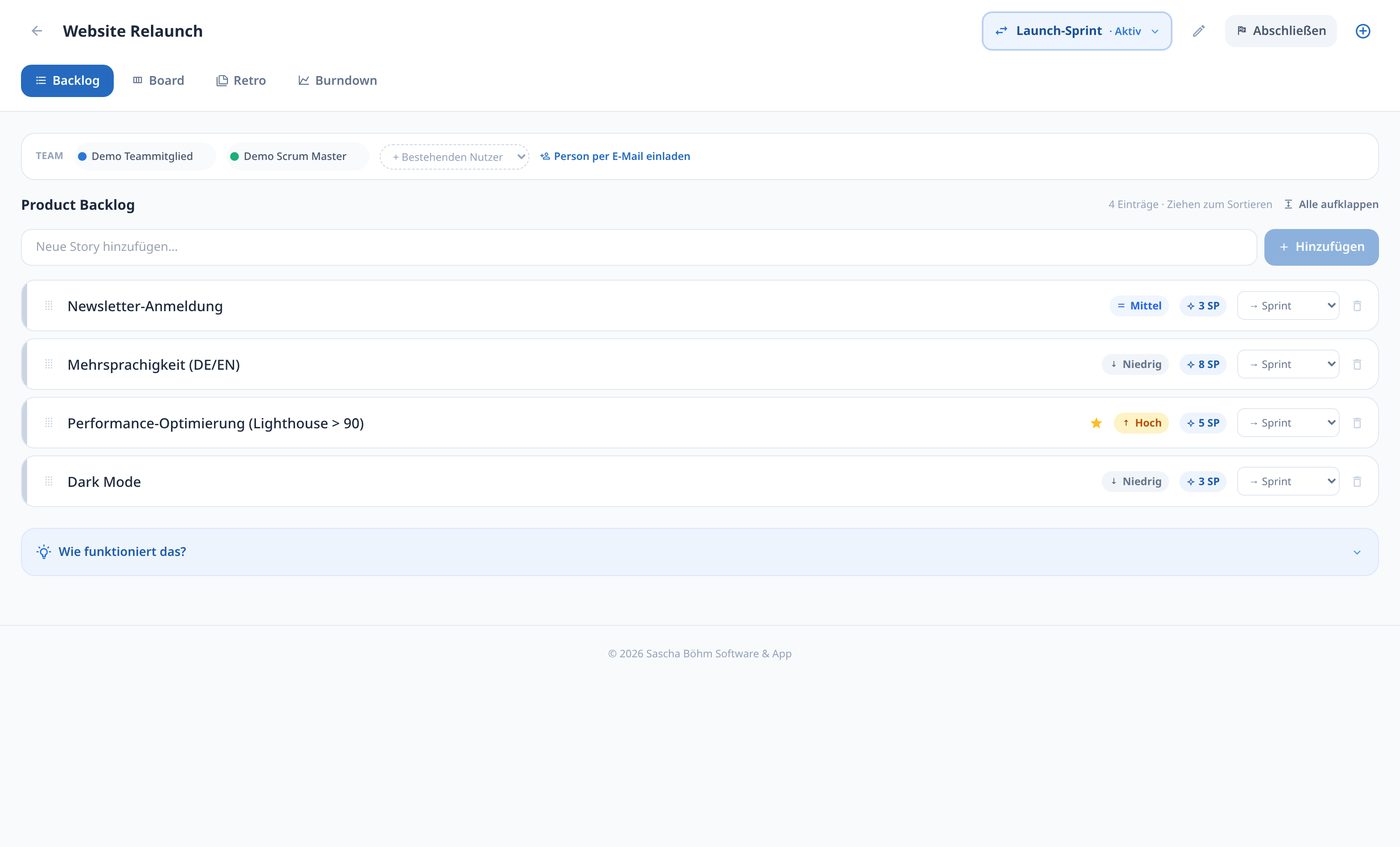1400x847 pixels.
Task: Expand all entries with Alle aufklappen
Action: point(1331,204)
